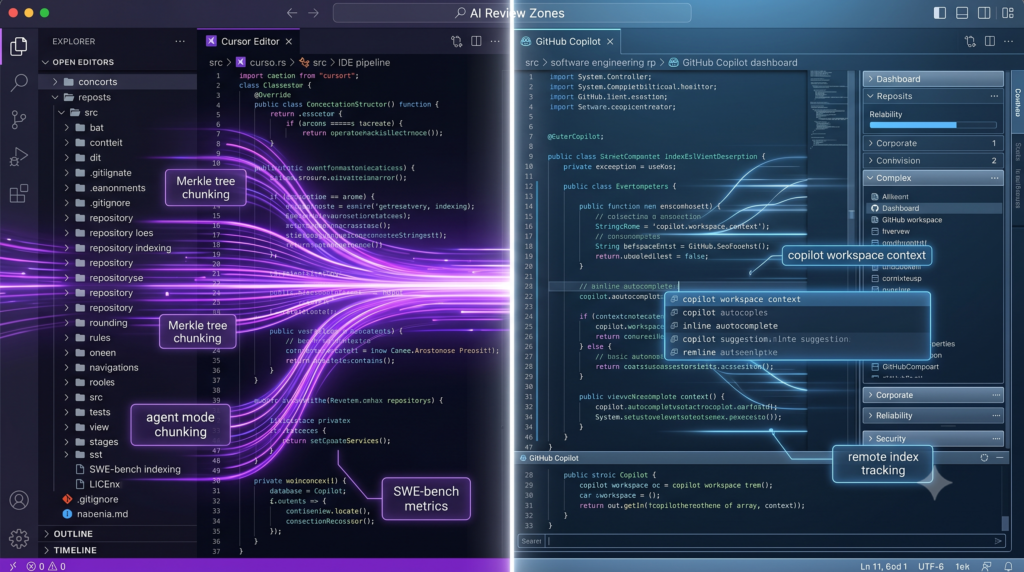This screenshot has height=572, width=1024.
Task: Toggle the primary side bar layout button
Action: 940,13
